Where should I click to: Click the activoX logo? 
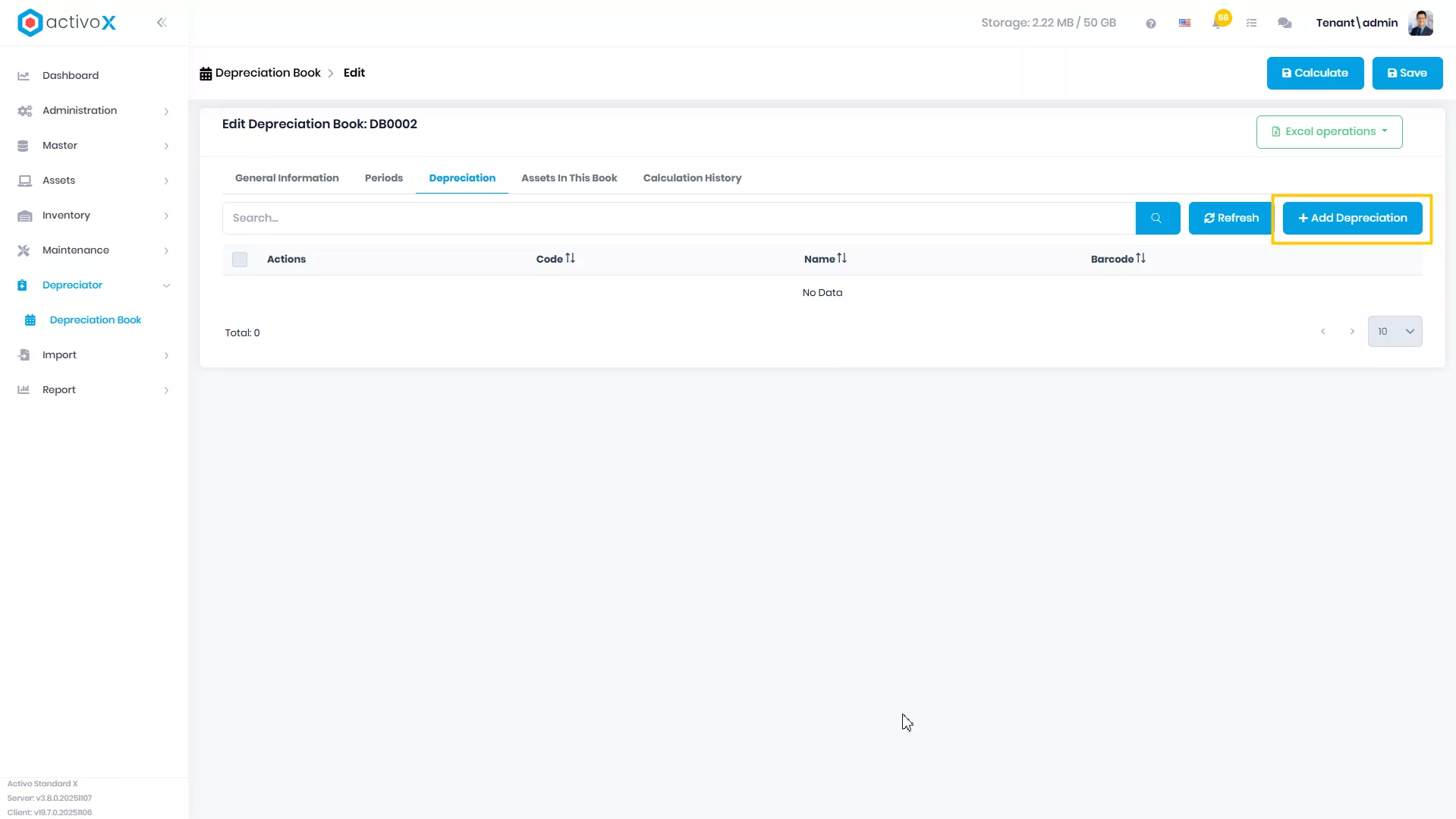(67, 23)
